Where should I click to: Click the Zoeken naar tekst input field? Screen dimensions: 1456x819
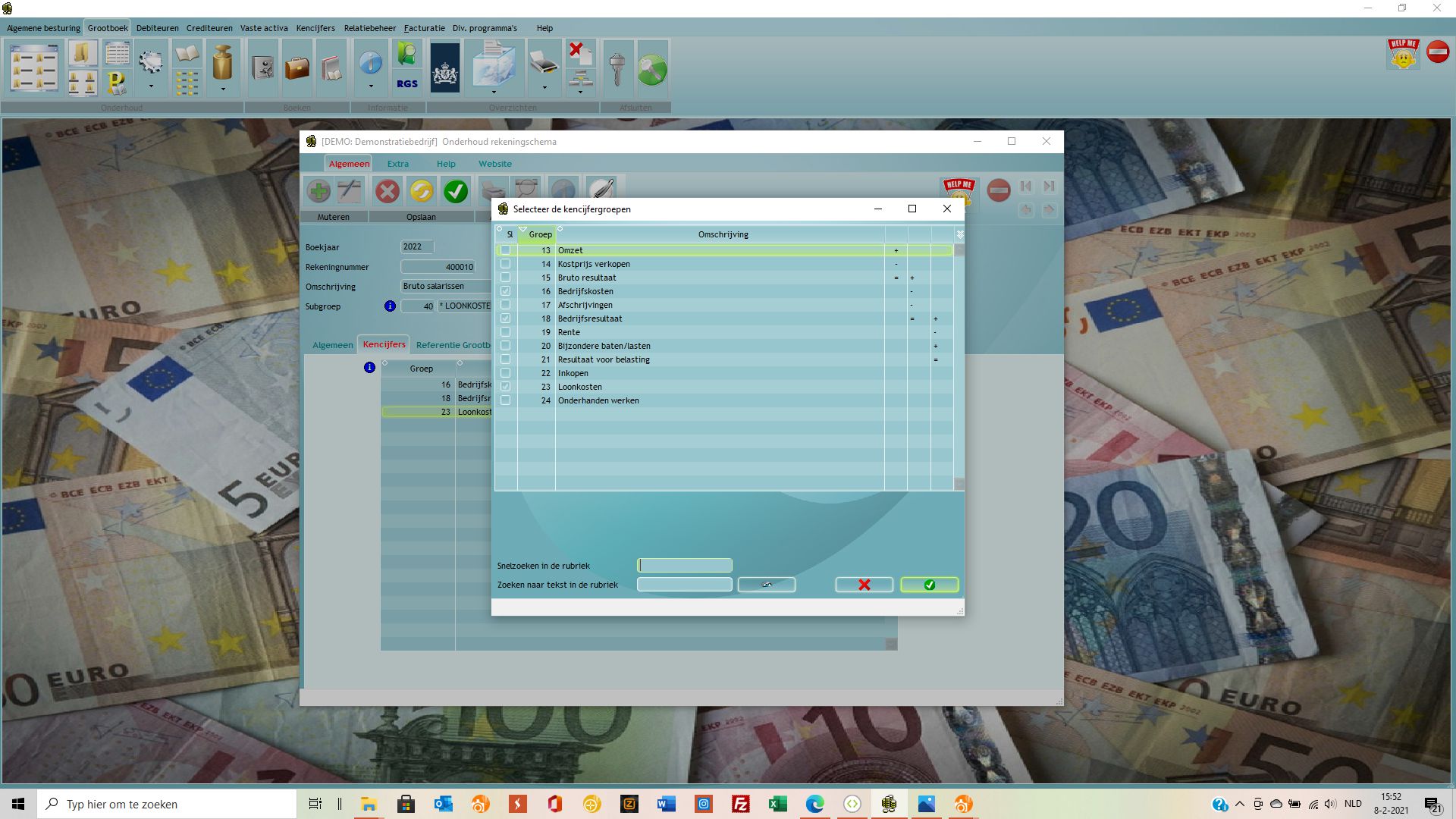tap(685, 585)
